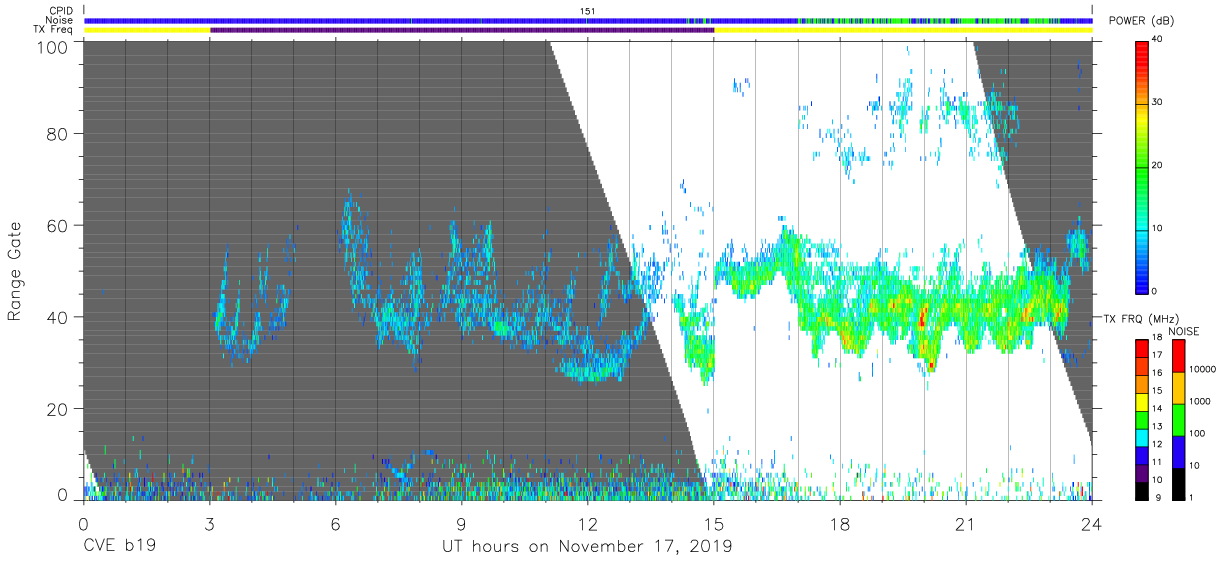Click the purple segment of the TX Freq strip

click(x=462, y=30)
